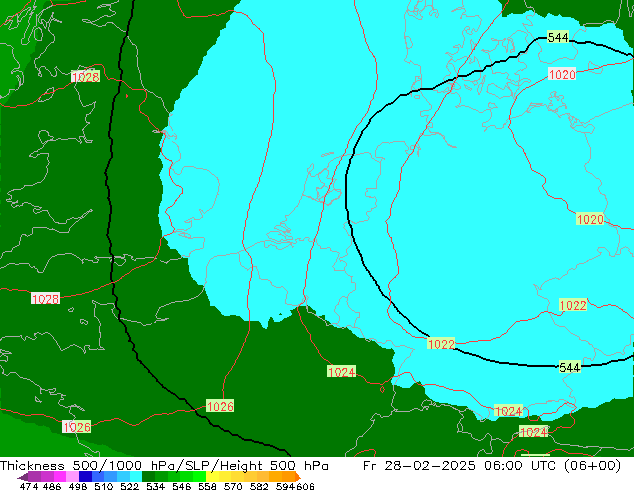Image resolution: width=634 pixels, height=490 pixels.
Task: Click the legend value 474
Action: tap(29, 486)
